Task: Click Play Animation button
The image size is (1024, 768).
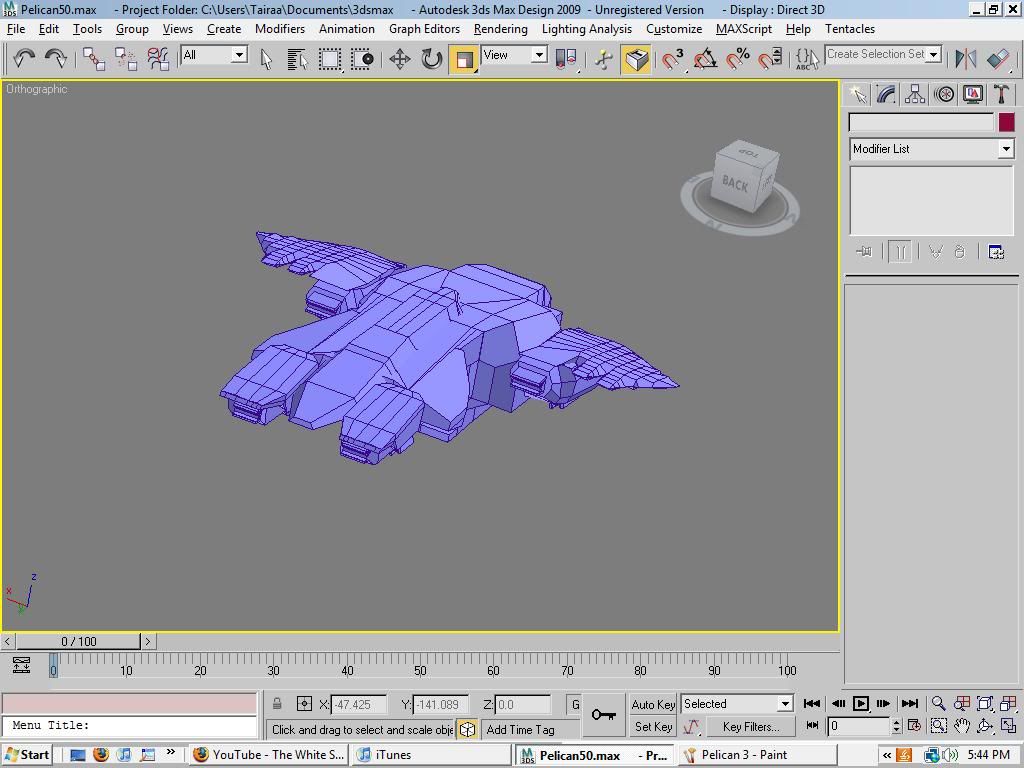Action: pos(861,703)
